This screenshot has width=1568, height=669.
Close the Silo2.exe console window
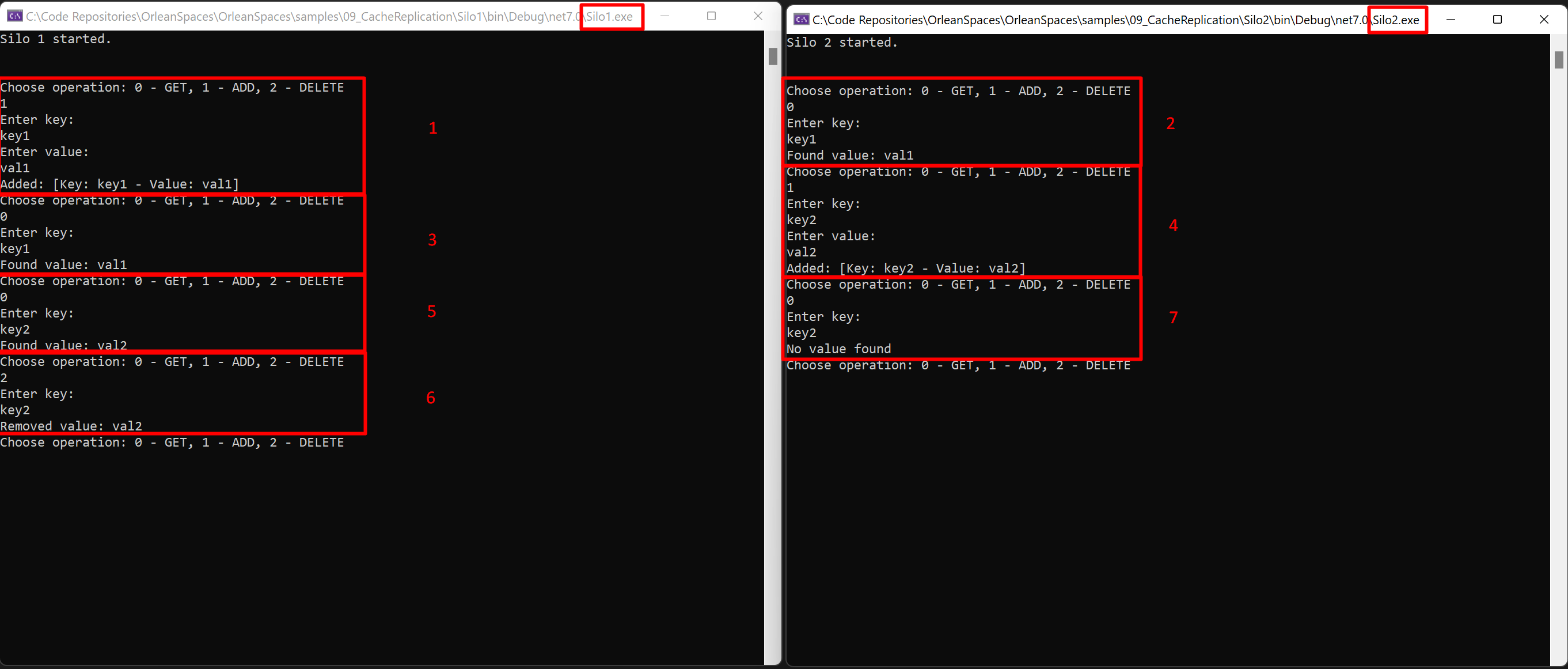(x=1544, y=20)
